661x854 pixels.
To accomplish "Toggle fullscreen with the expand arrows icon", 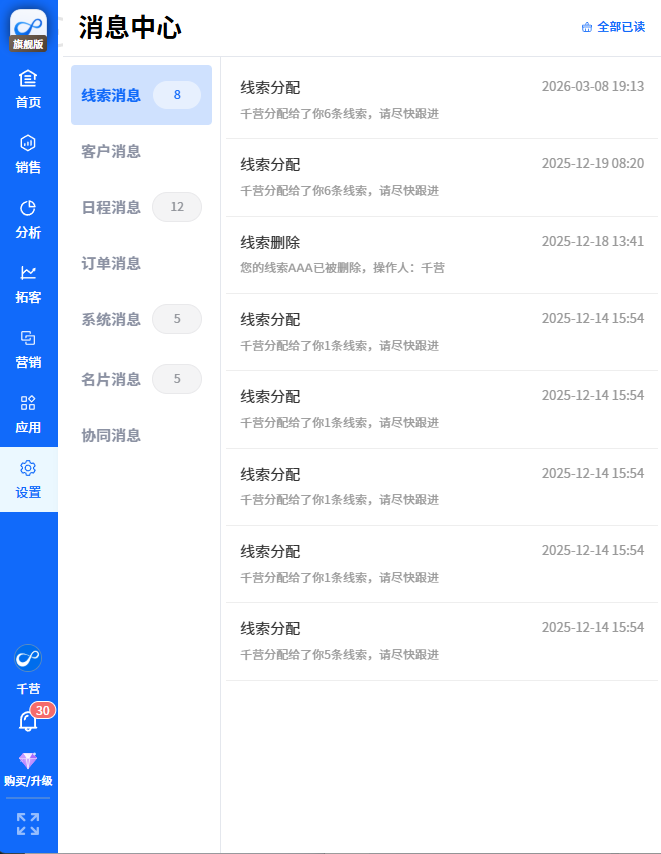I will coord(28,824).
